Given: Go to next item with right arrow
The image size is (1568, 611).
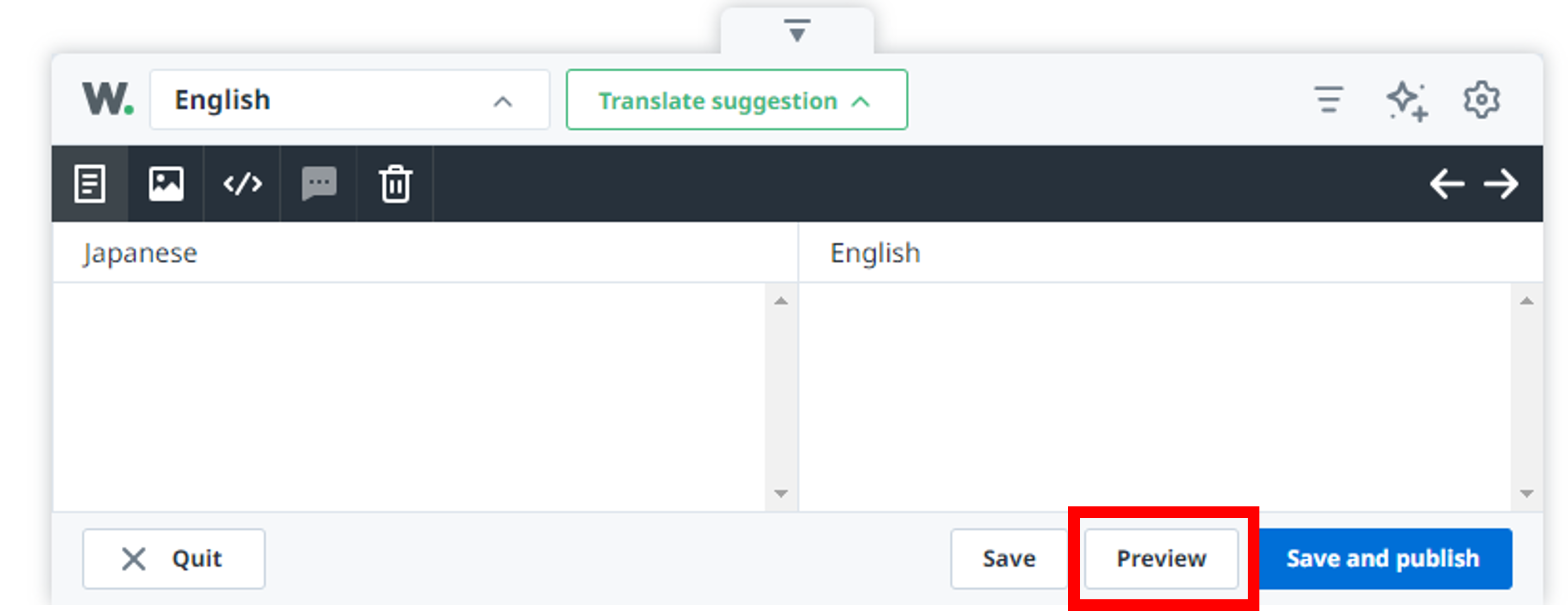Looking at the screenshot, I should [x=1501, y=184].
